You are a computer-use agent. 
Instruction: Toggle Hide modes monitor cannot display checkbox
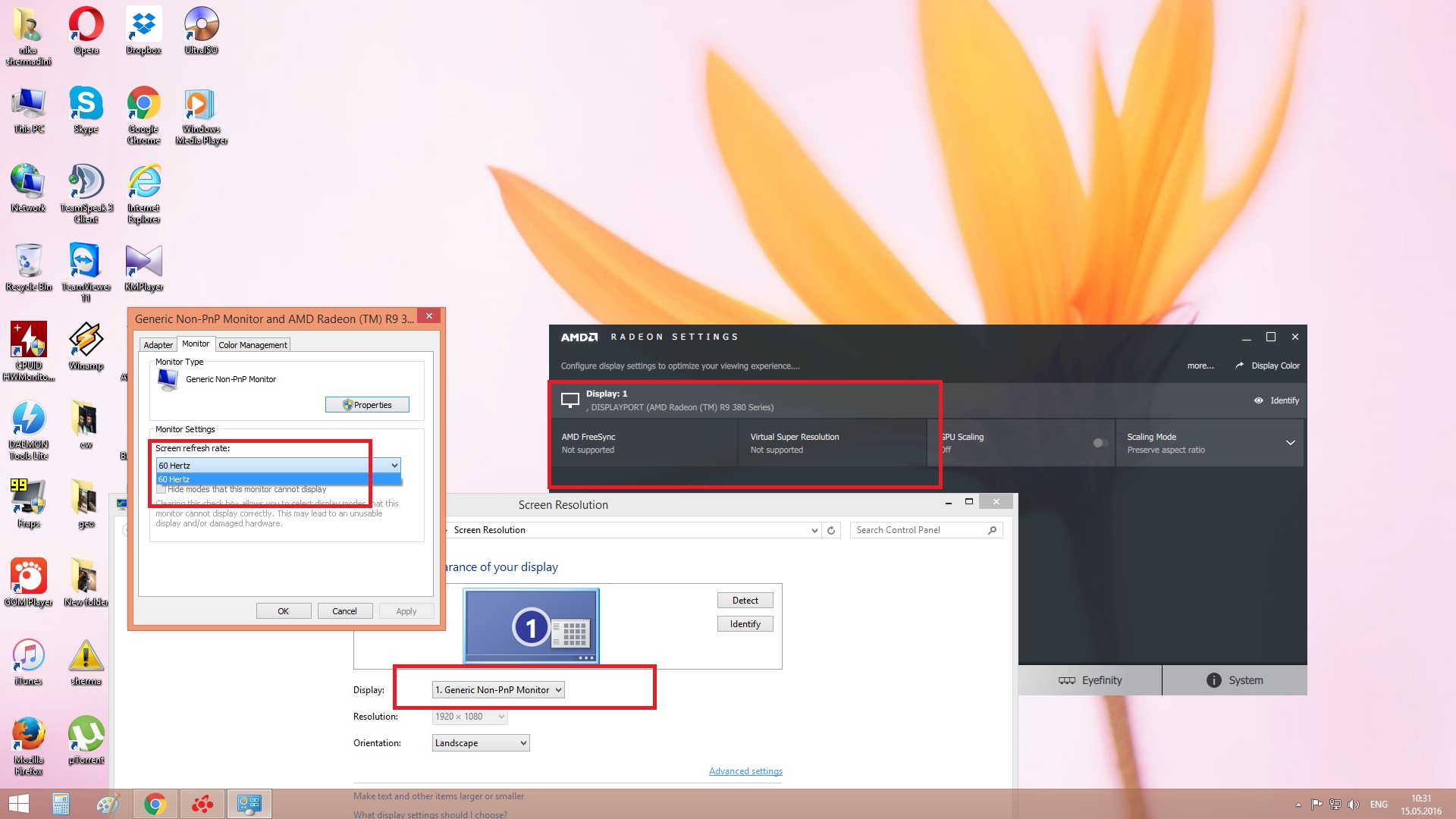tap(162, 490)
